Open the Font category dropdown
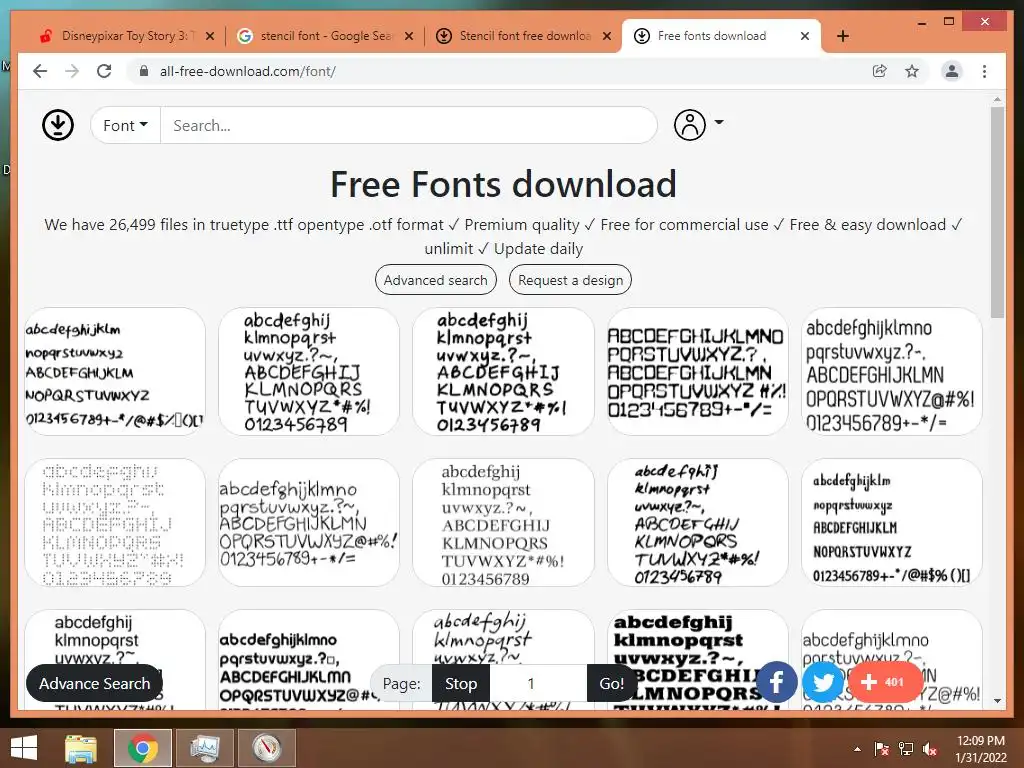 (x=125, y=125)
